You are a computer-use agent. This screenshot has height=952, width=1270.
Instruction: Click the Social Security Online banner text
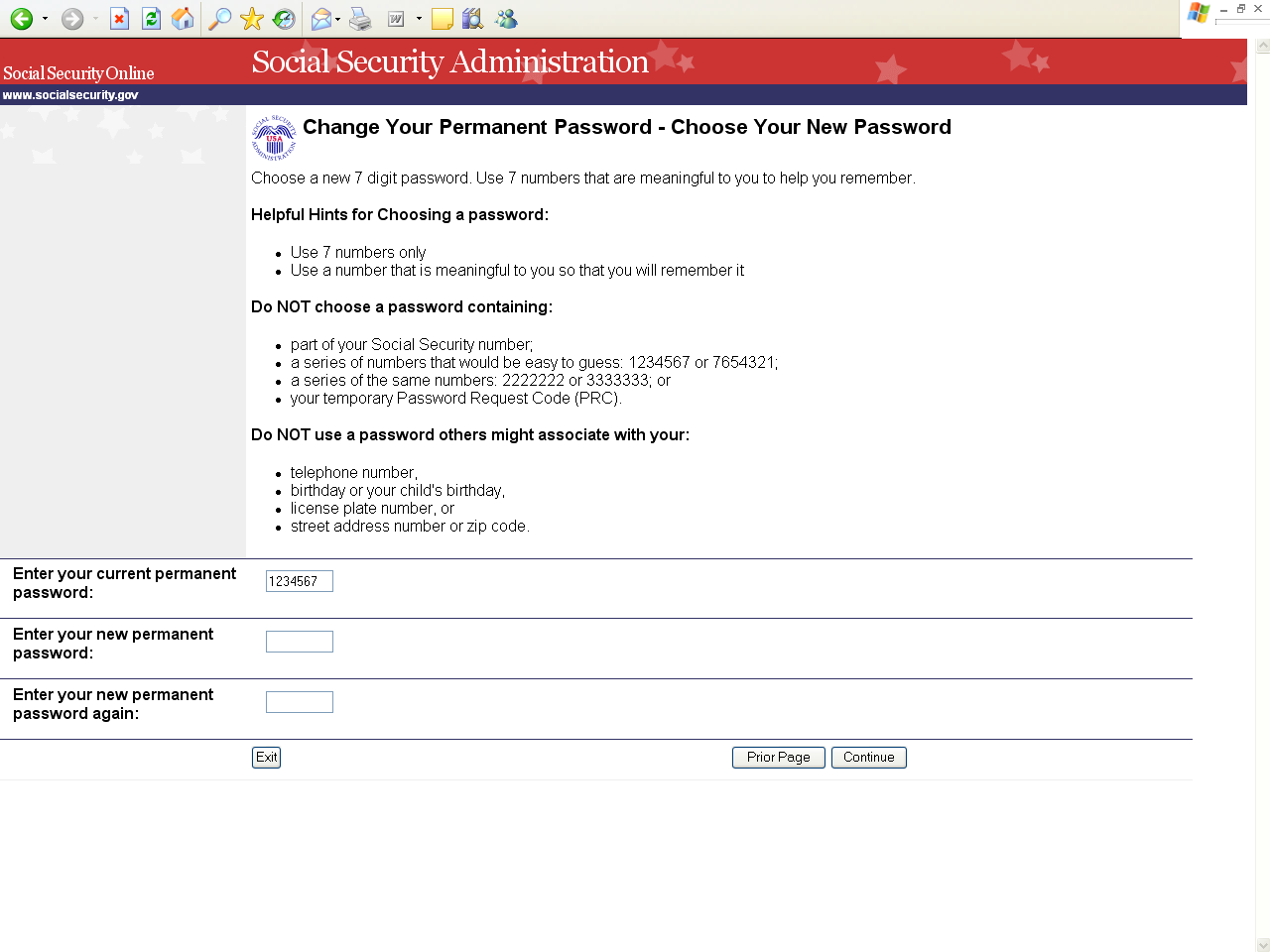click(x=78, y=73)
